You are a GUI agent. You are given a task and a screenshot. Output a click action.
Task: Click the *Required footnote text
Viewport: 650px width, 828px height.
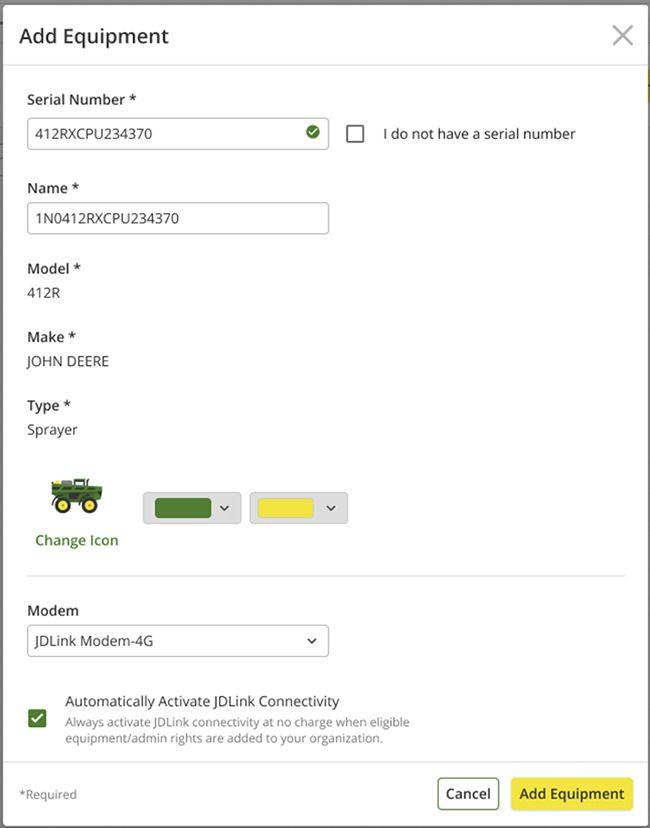point(48,794)
